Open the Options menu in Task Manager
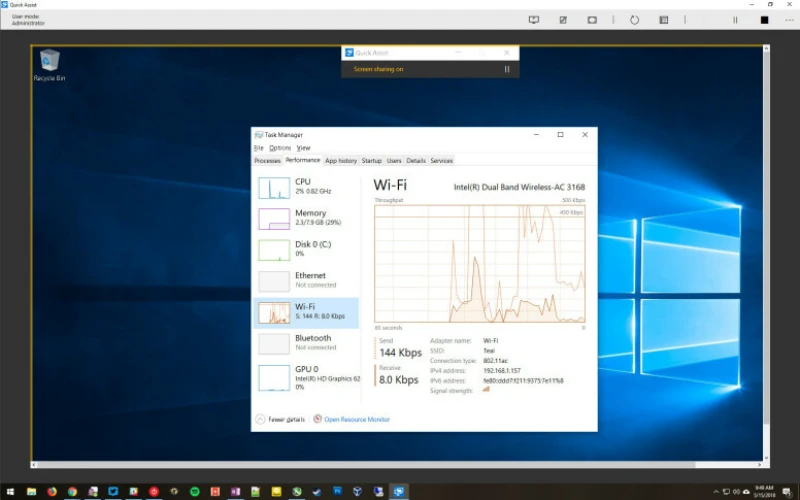 (280, 148)
